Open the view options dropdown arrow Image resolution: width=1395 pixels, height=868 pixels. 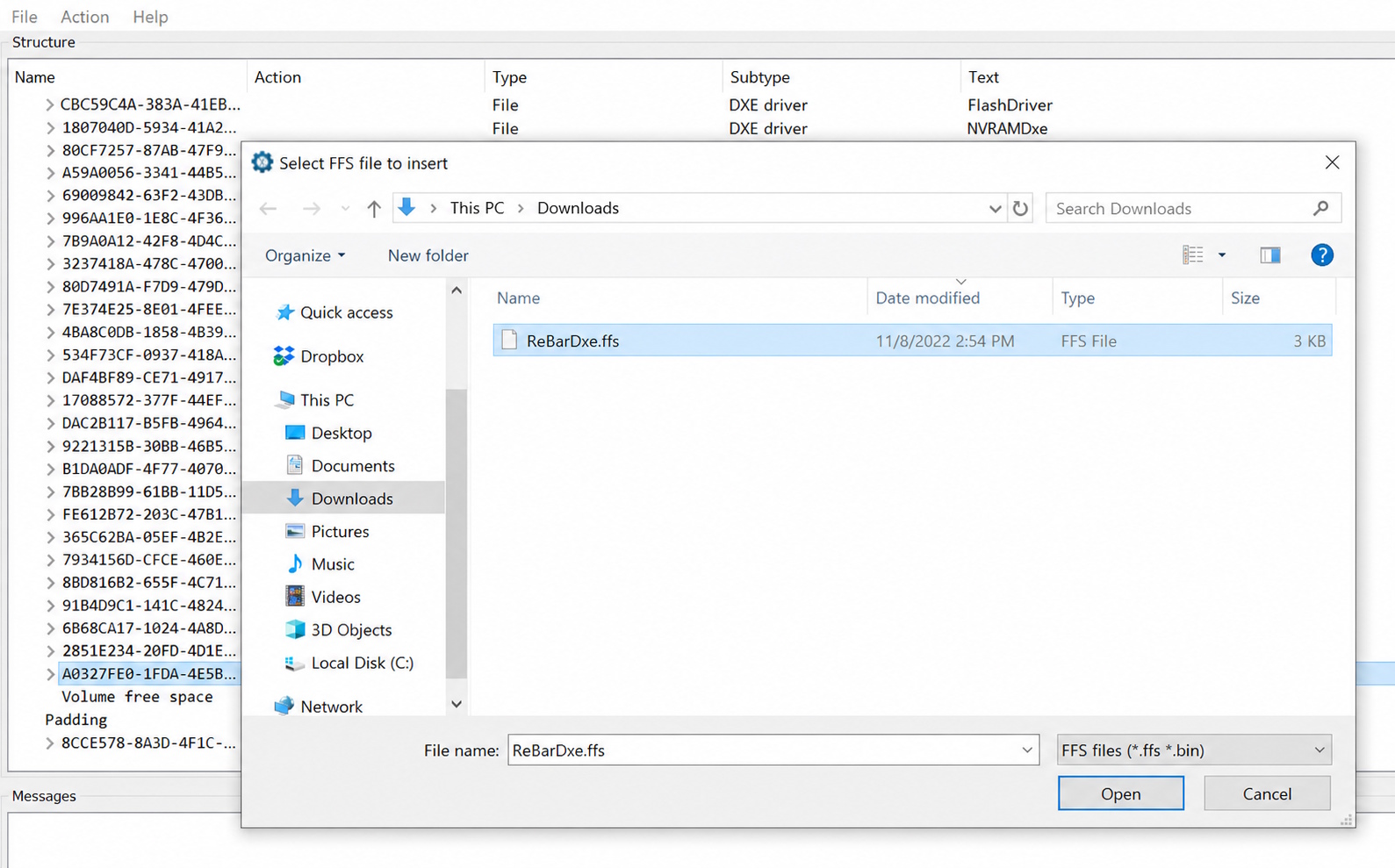tap(1222, 255)
